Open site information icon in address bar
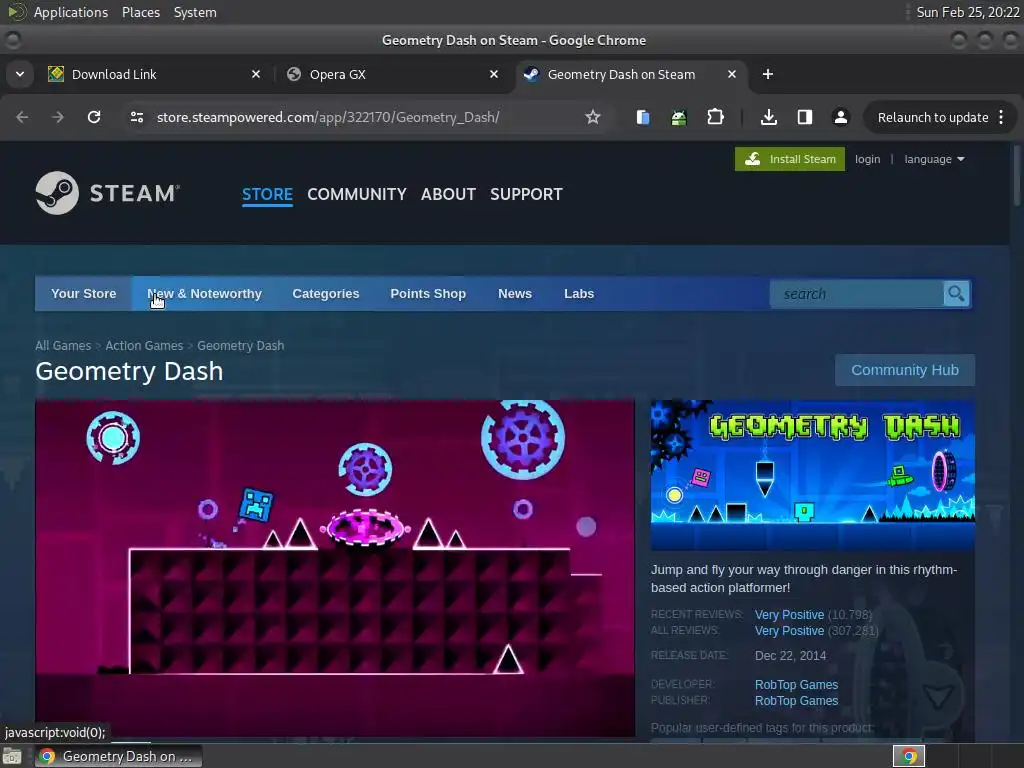This screenshot has height=768, width=1024. pyautogui.click(x=136, y=117)
